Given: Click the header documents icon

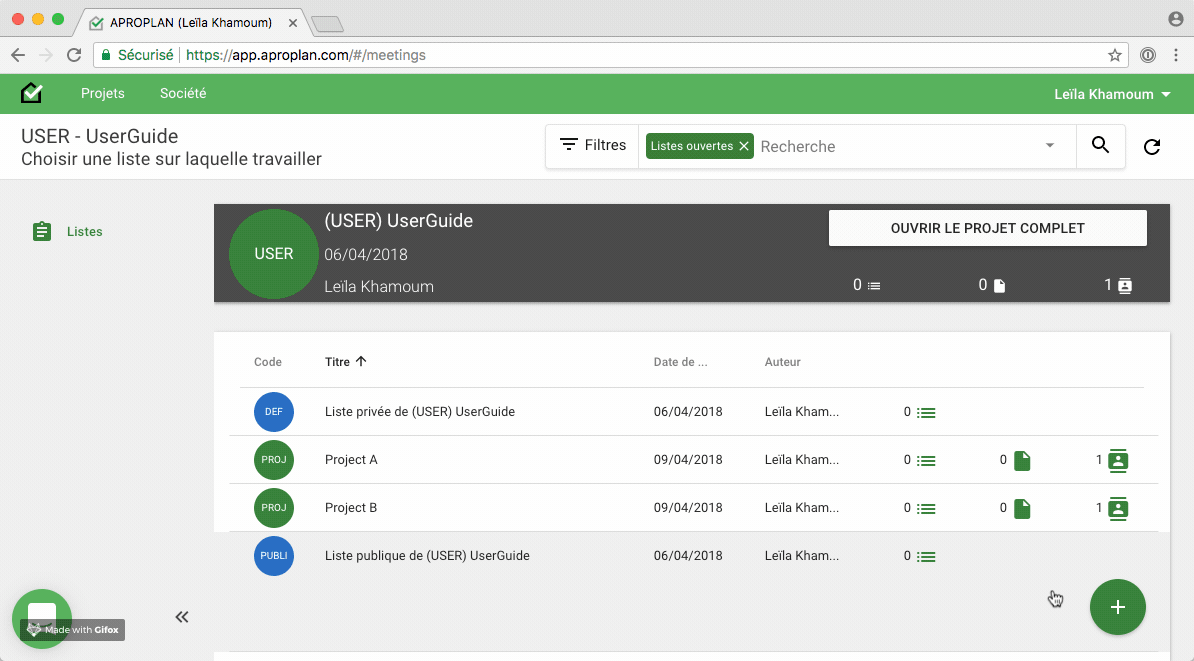Looking at the screenshot, I should point(1000,286).
